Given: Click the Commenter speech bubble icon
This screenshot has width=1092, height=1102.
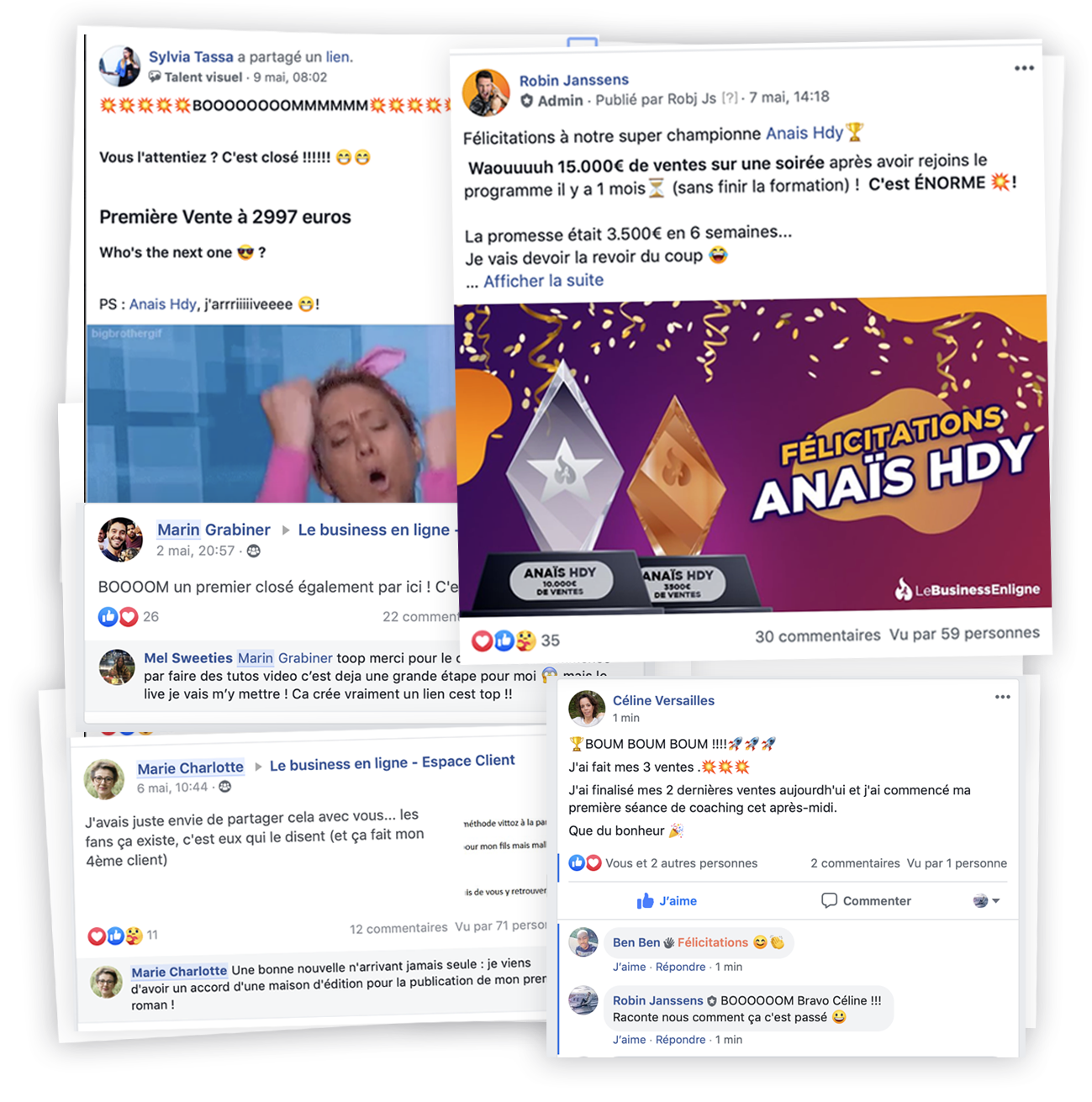Looking at the screenshot, I should (x=829, y=900).
